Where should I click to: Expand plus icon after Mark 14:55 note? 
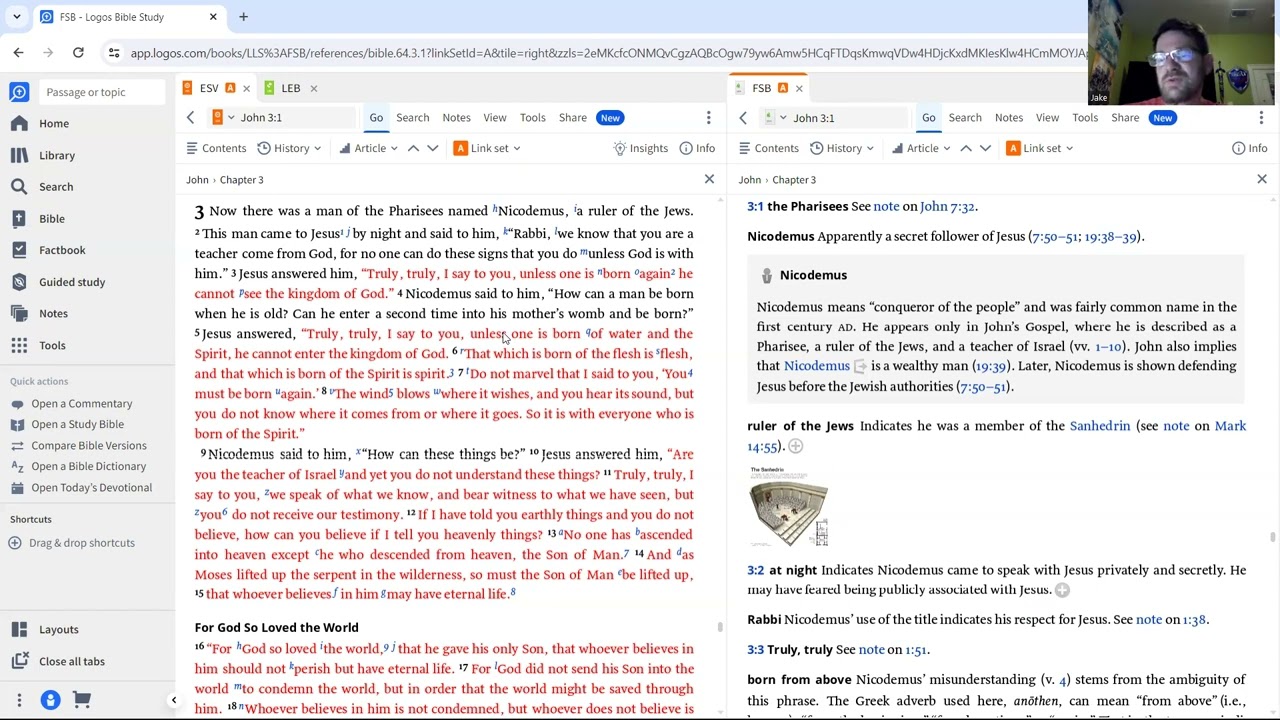(795, 447)
